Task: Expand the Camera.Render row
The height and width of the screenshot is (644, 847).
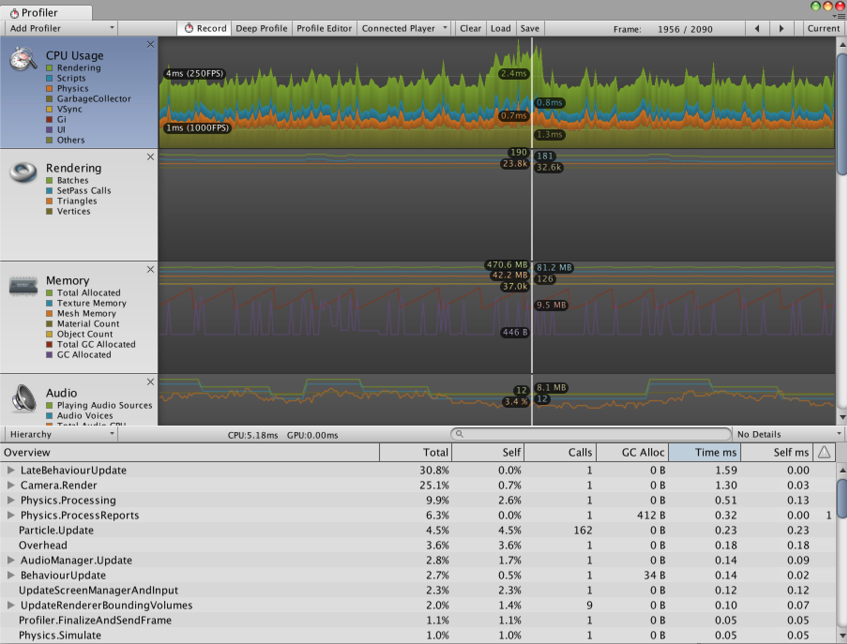Action: [9, 485]
